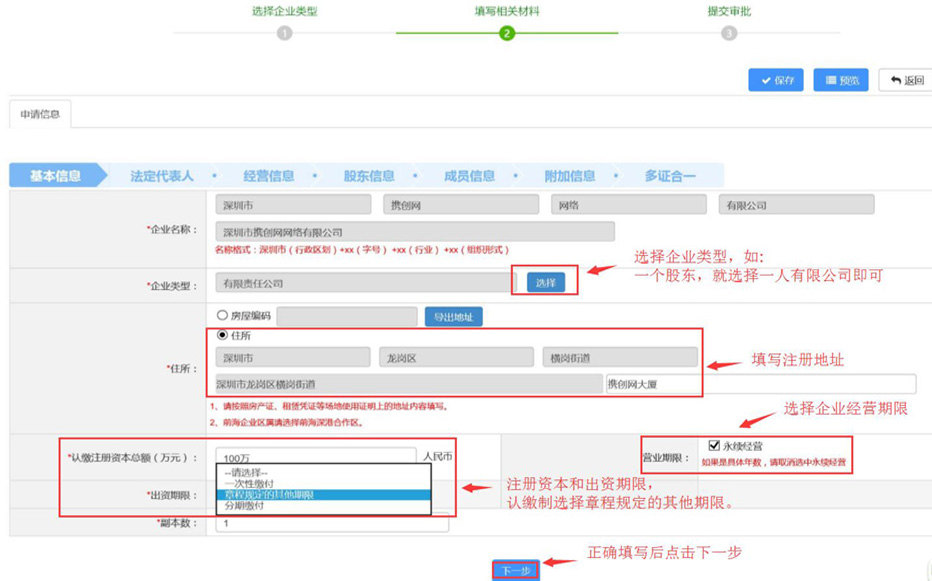Image resolution: width=932 pixels, height=581 pixels.
Task: Click the 保存 save checkmark icon
Action: pyautogui.click(x=765, y=80)
